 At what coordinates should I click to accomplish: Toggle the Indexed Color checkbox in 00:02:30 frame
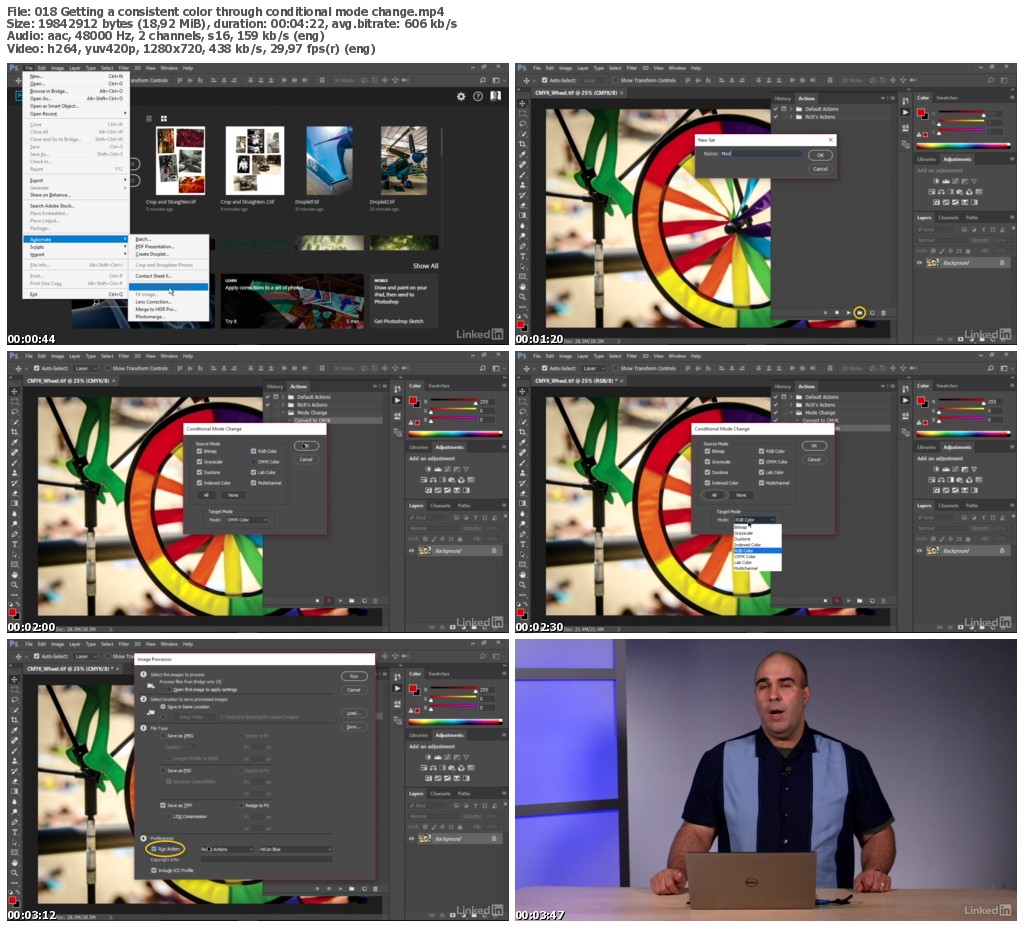(707, 483)
